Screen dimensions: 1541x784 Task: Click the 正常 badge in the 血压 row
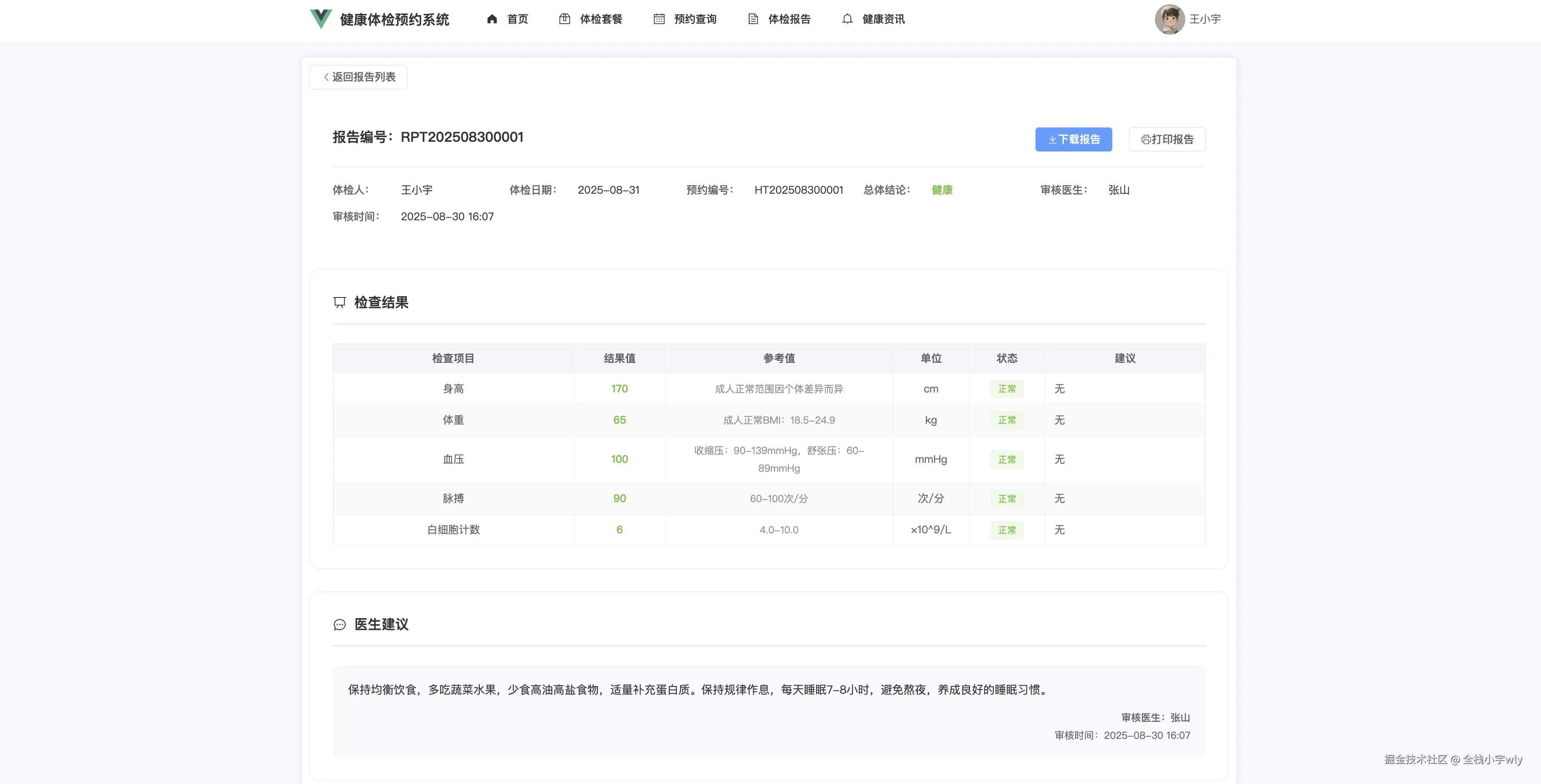click(x=1007, y=459)
